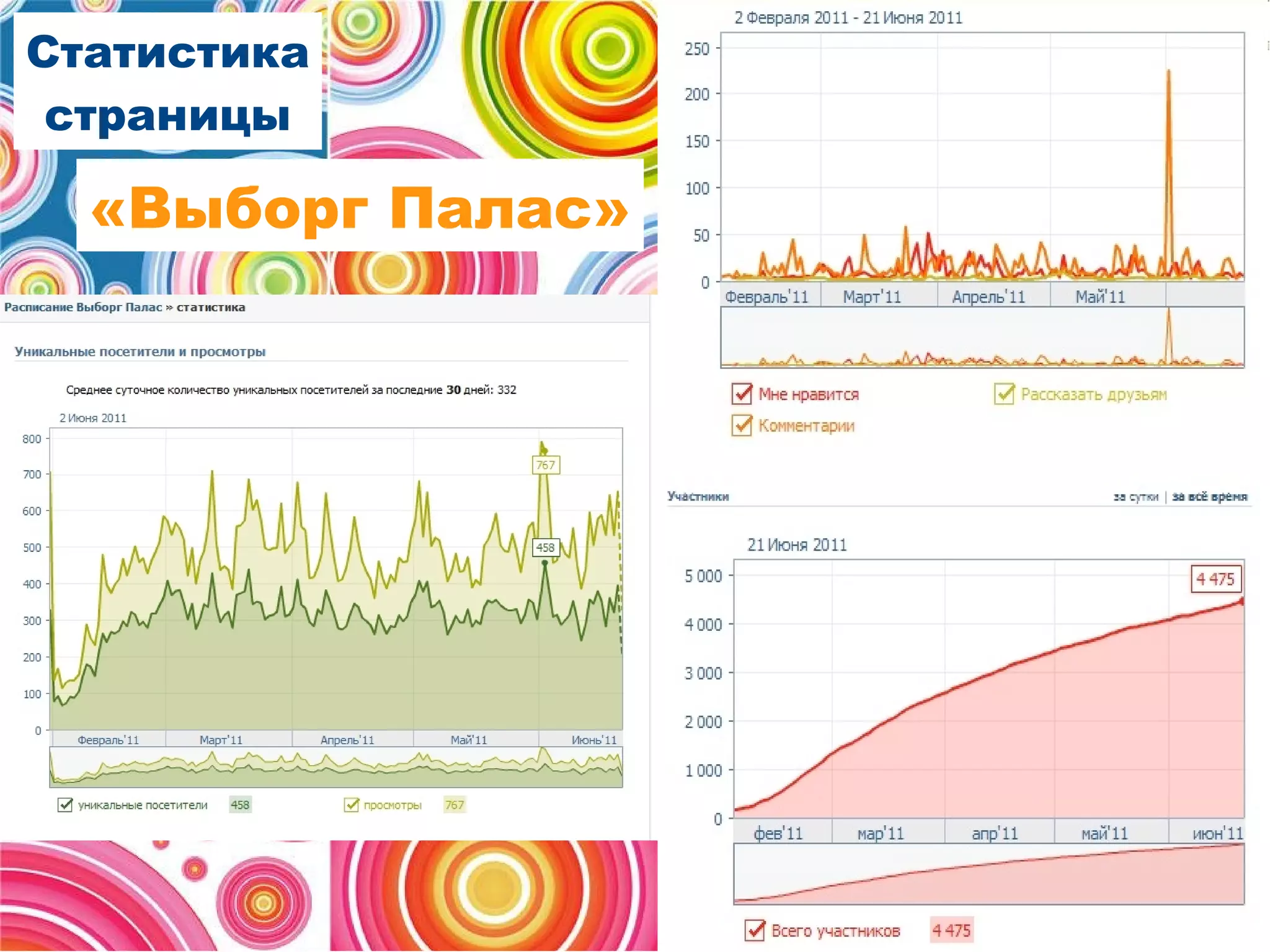Image resolution: width=1270 pixels, height=952 pixels.
Task: Select 'Апрель'11' on the likes chart axis
Action: (x=988, y=296)
